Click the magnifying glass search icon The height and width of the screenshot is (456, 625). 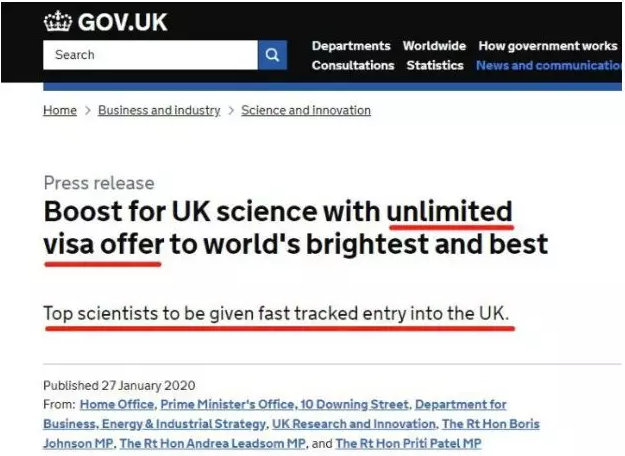272,55
